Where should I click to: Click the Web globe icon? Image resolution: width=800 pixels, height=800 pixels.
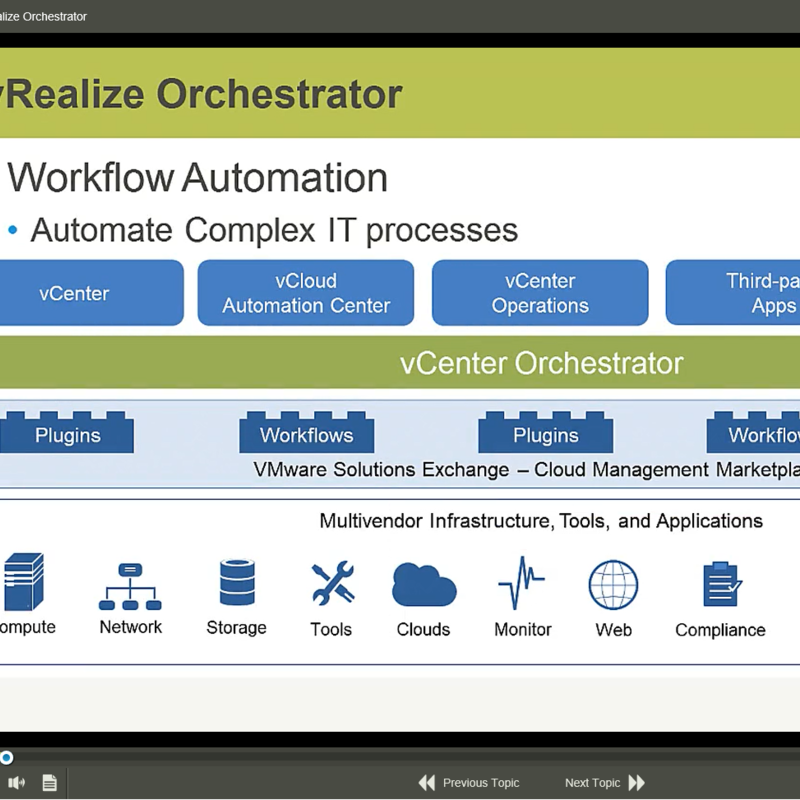click(613, 585)
